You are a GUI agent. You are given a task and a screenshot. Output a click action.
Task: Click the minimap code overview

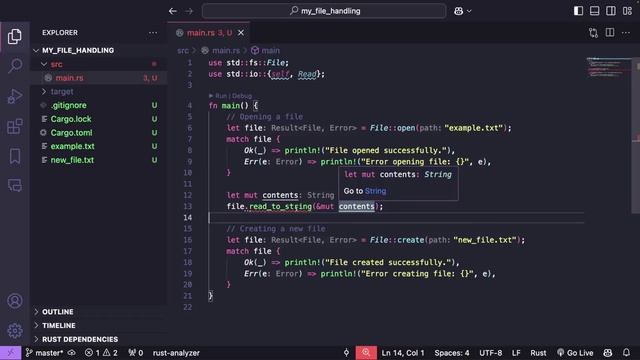pos(608,68)
